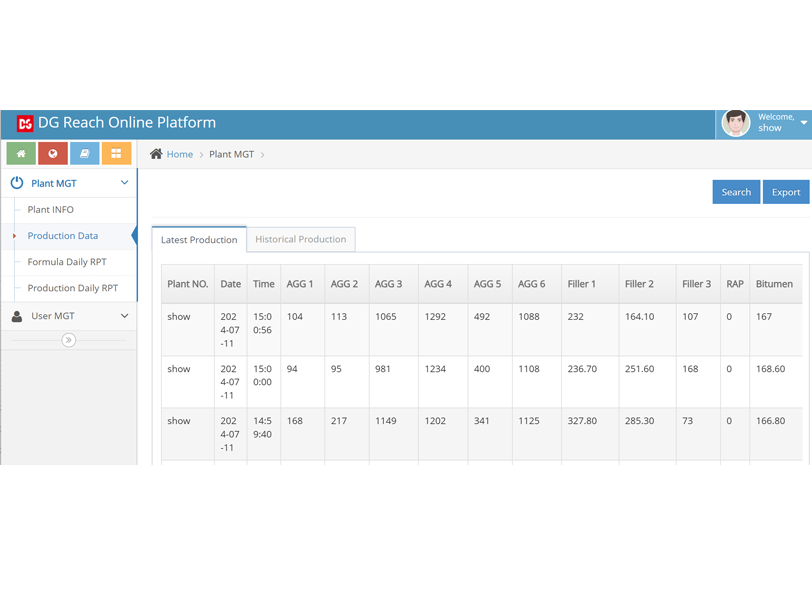This screenshot has width=812, height=600.
Task: Open Plant INFO in the sidebar
Action: (x=51, y=210)
